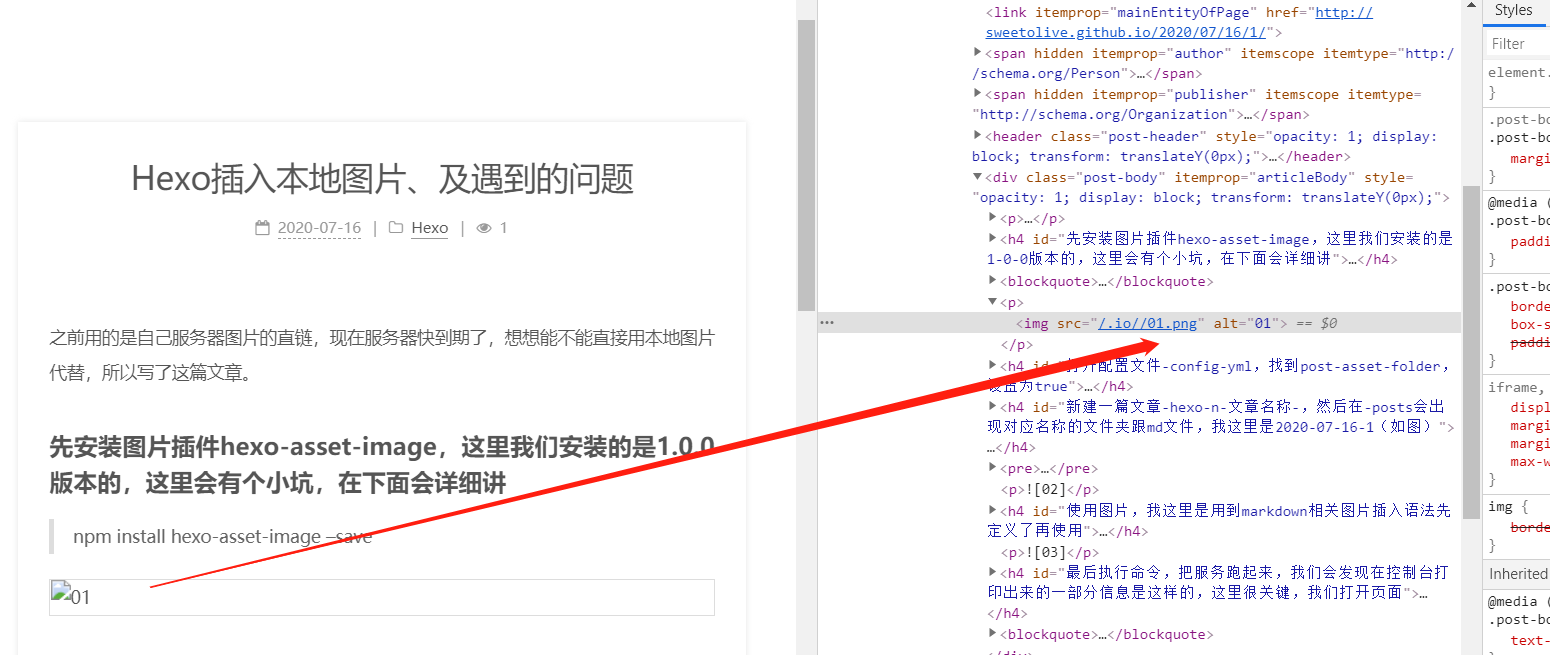The height and width of the screenshot is (655, 1550).
Task: Expand the span itemprop="author" node
Action: click(x=978, y=53)
